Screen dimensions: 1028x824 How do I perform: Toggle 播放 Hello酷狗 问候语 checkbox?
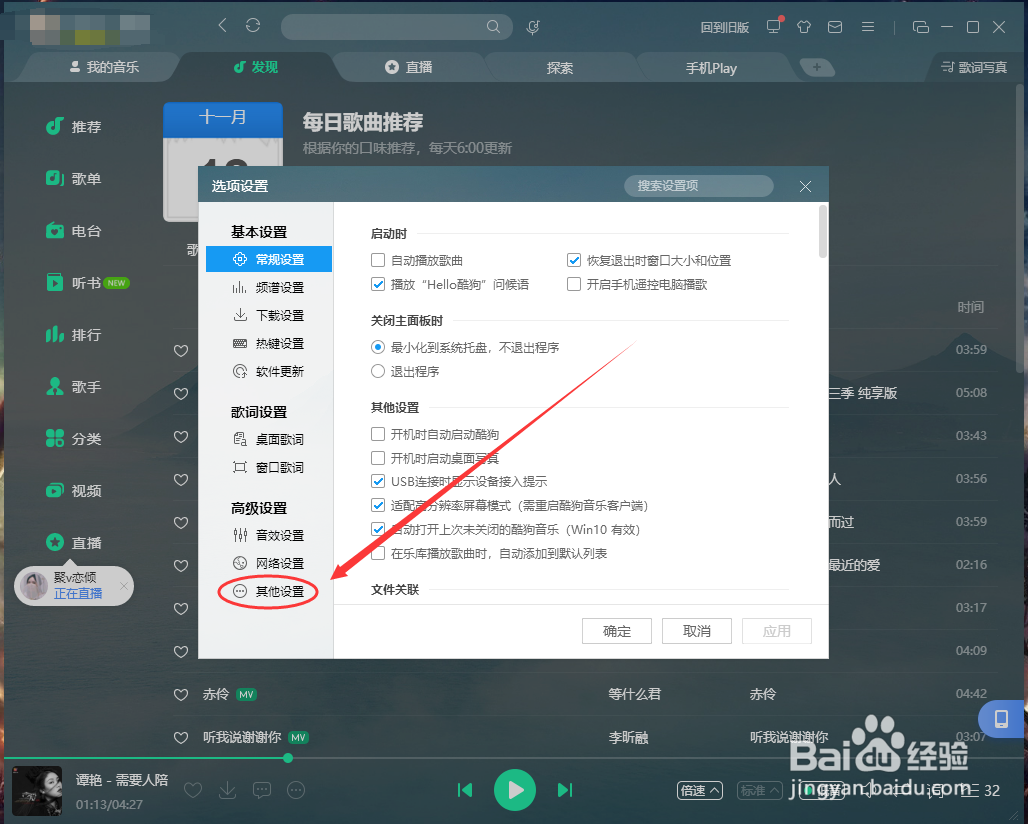[378, 284]
